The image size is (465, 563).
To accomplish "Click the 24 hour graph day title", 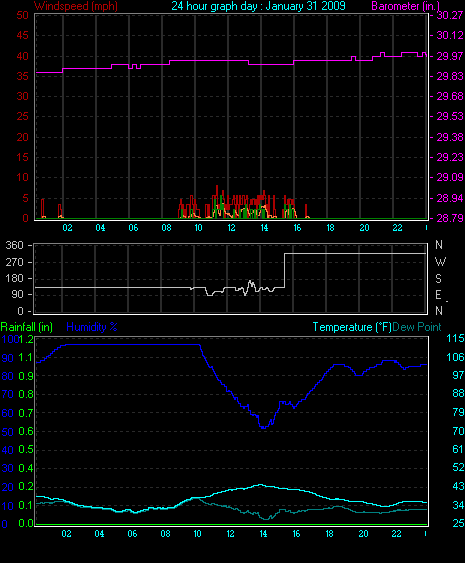I will 258,6.
